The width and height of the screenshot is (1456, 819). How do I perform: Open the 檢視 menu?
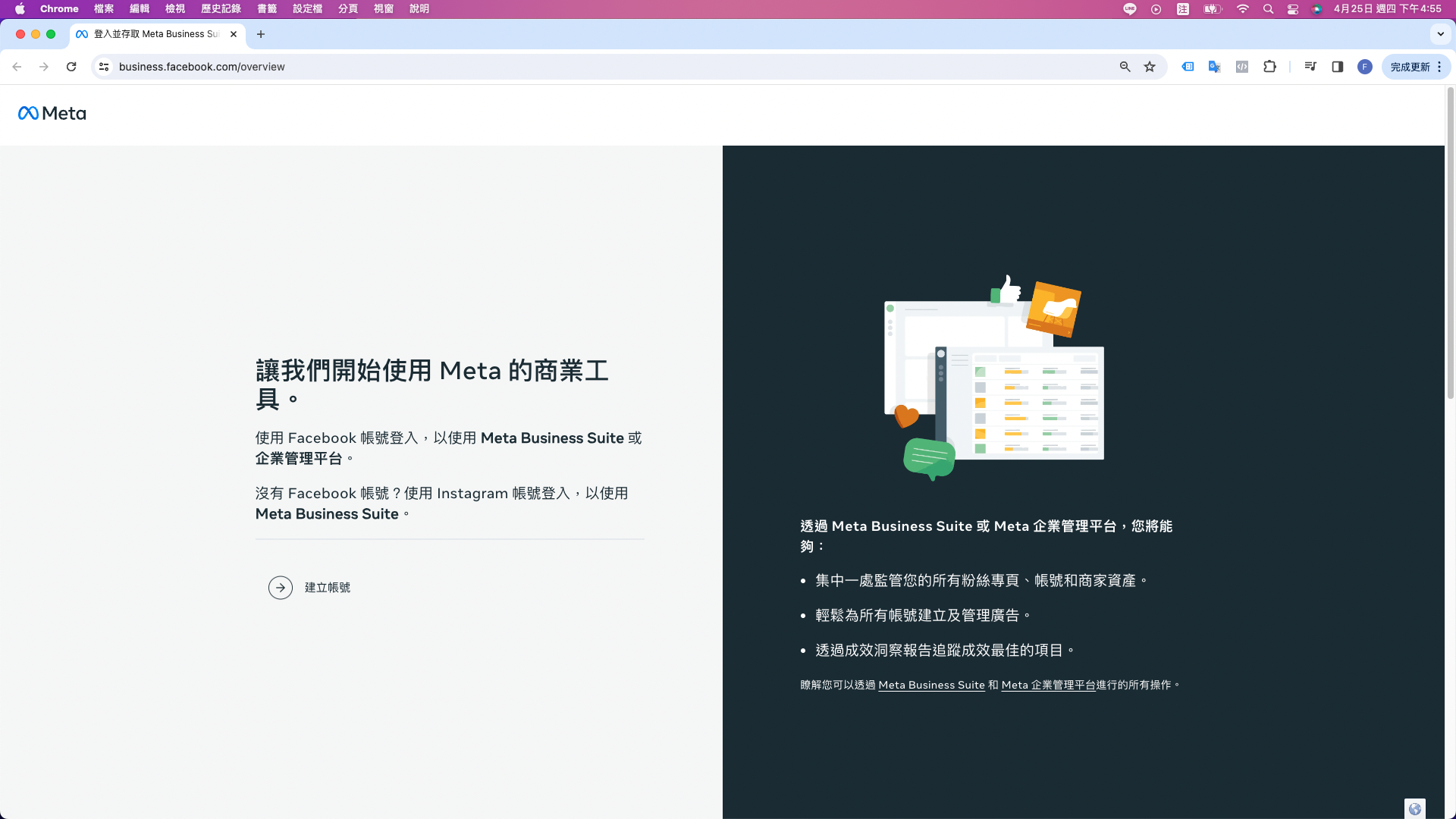tap(175, 9)
